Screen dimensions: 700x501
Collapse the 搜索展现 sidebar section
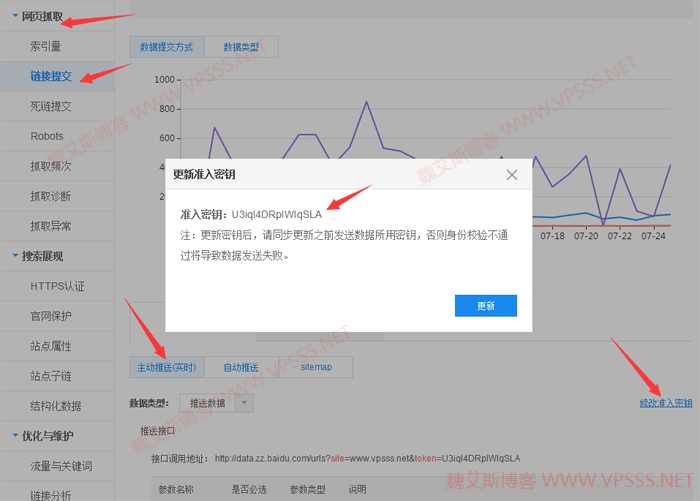pyautogui.click(x=40, y=256)
